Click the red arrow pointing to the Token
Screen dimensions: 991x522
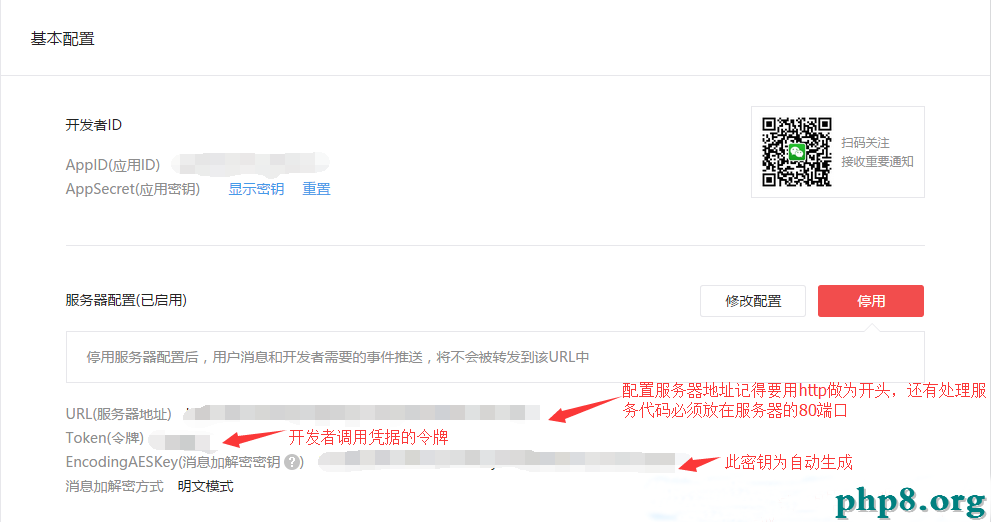click(253, 437)
